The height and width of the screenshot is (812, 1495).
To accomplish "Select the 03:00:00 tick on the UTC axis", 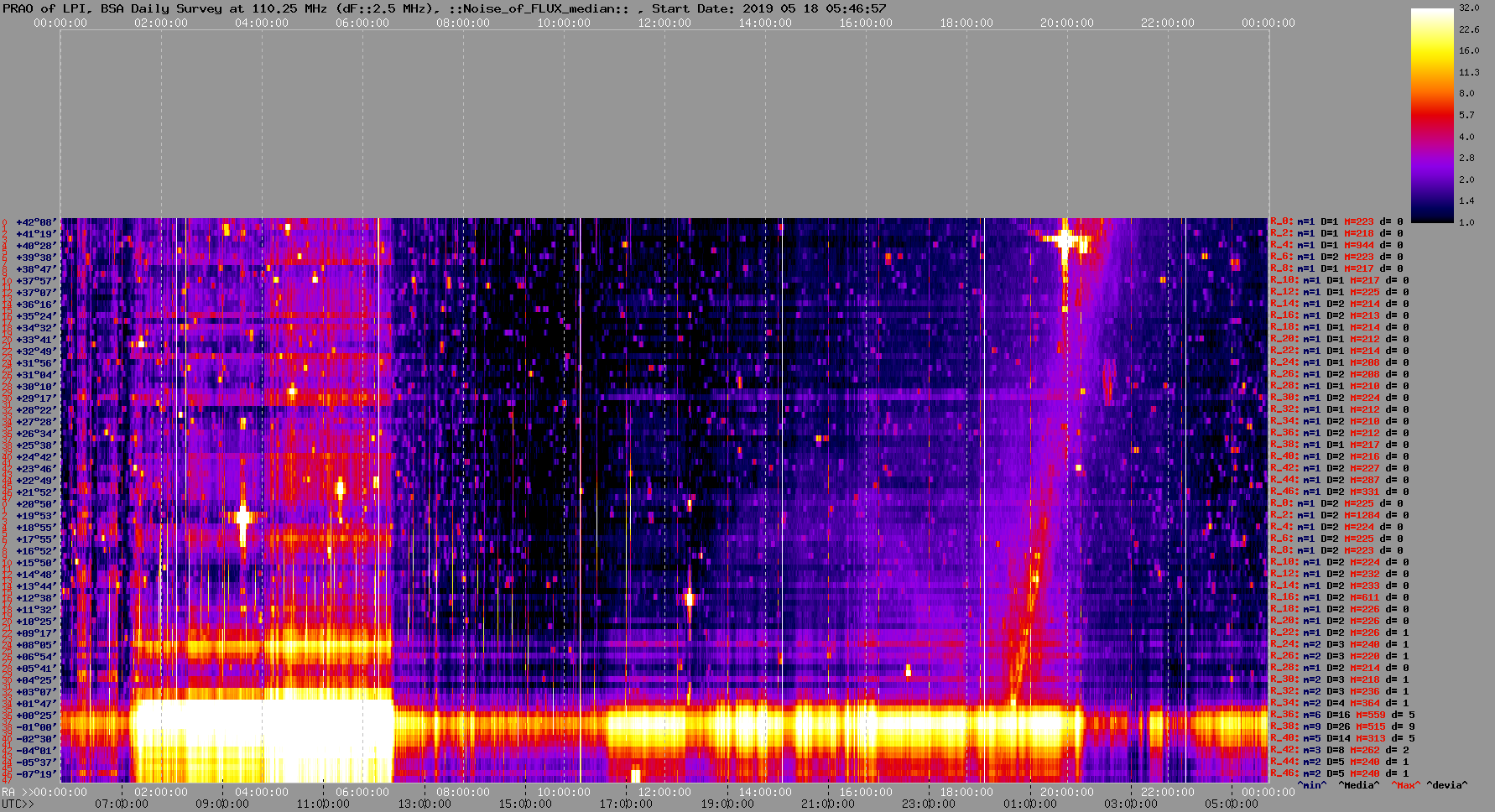I will (1130, 804).
